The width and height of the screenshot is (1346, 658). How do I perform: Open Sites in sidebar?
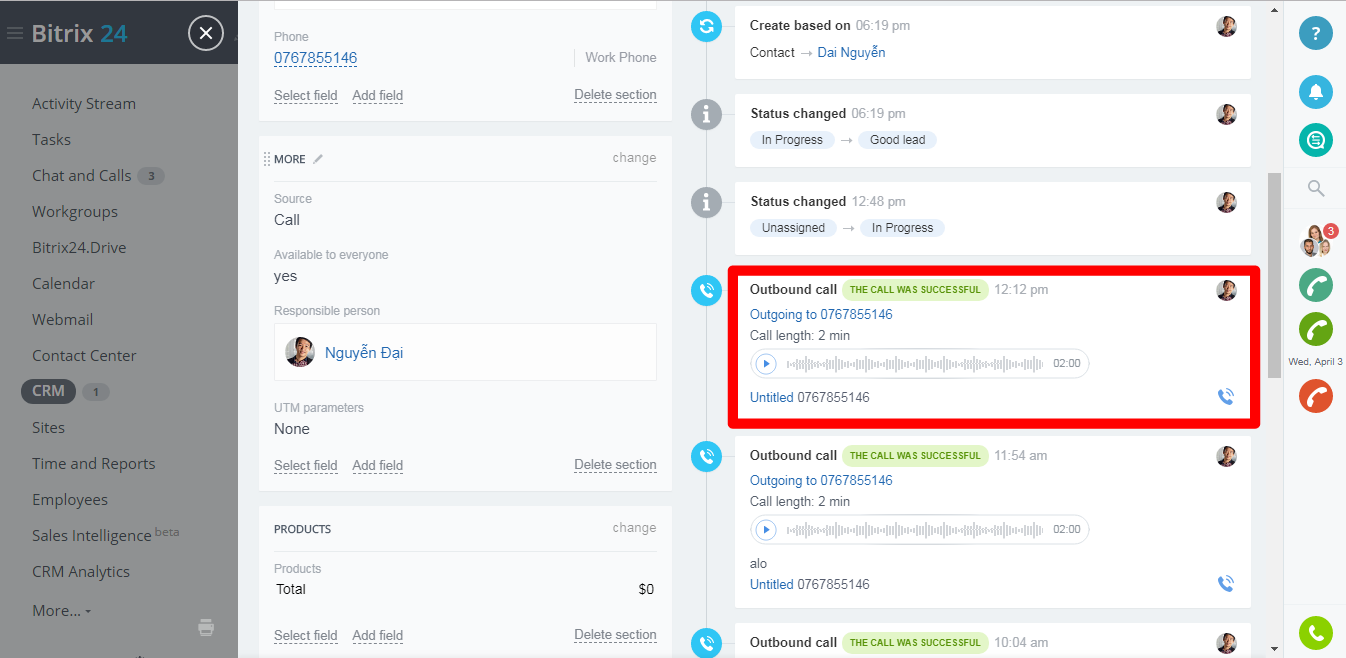point(48,428)
